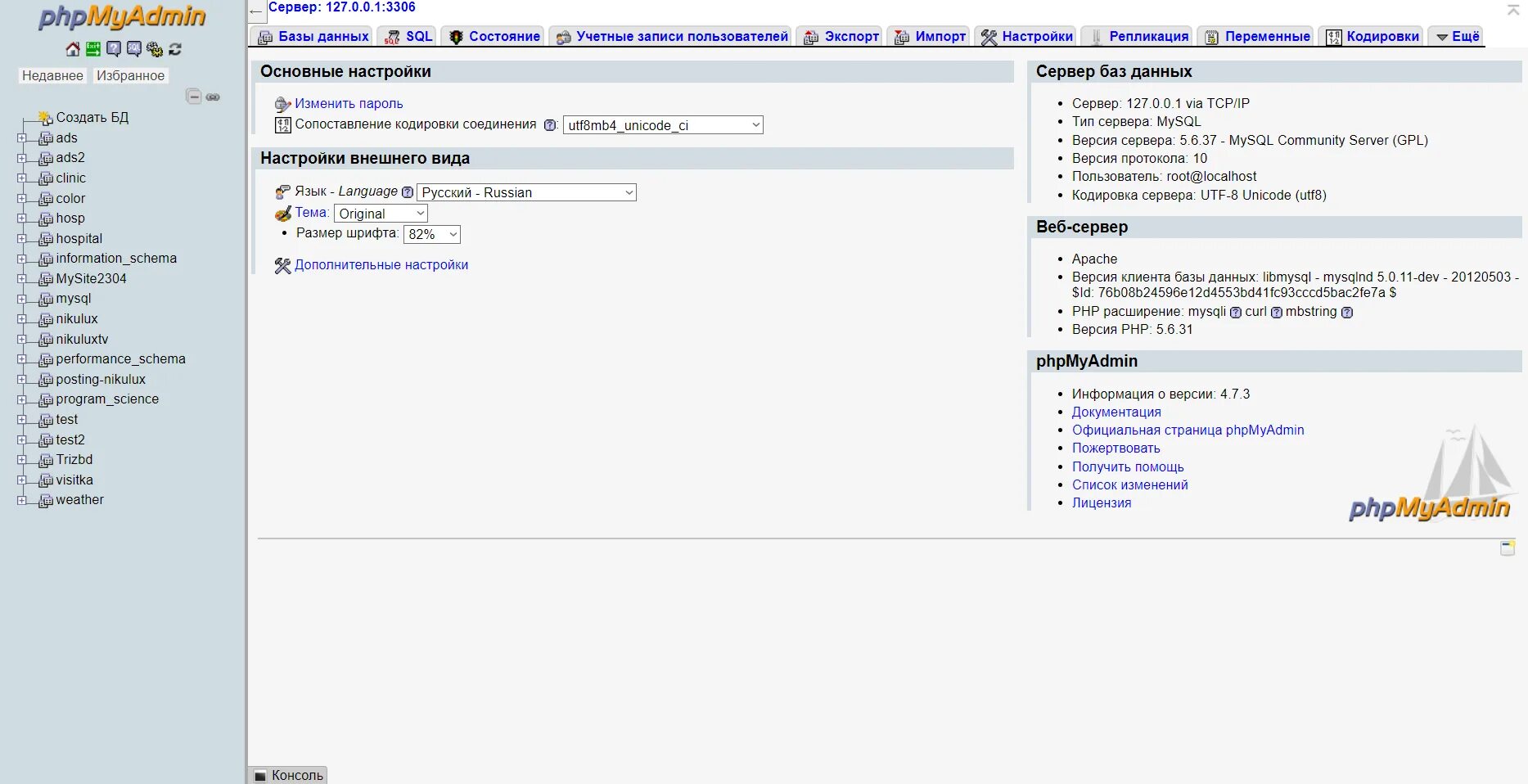Click the back arrow beside server address

(256, 11)
